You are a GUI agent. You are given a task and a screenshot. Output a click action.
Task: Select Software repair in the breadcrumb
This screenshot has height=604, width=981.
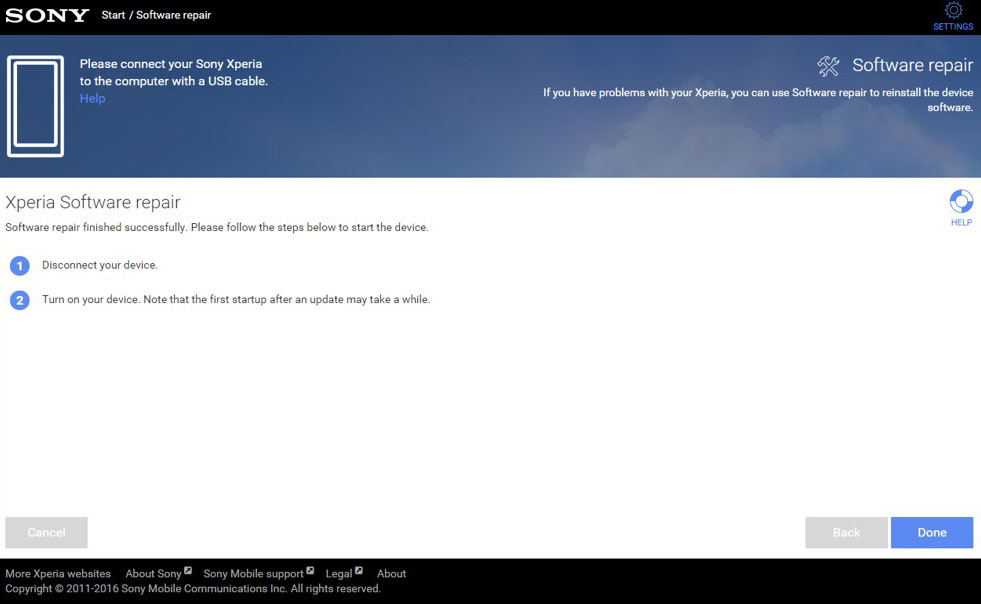click(173, 15)
